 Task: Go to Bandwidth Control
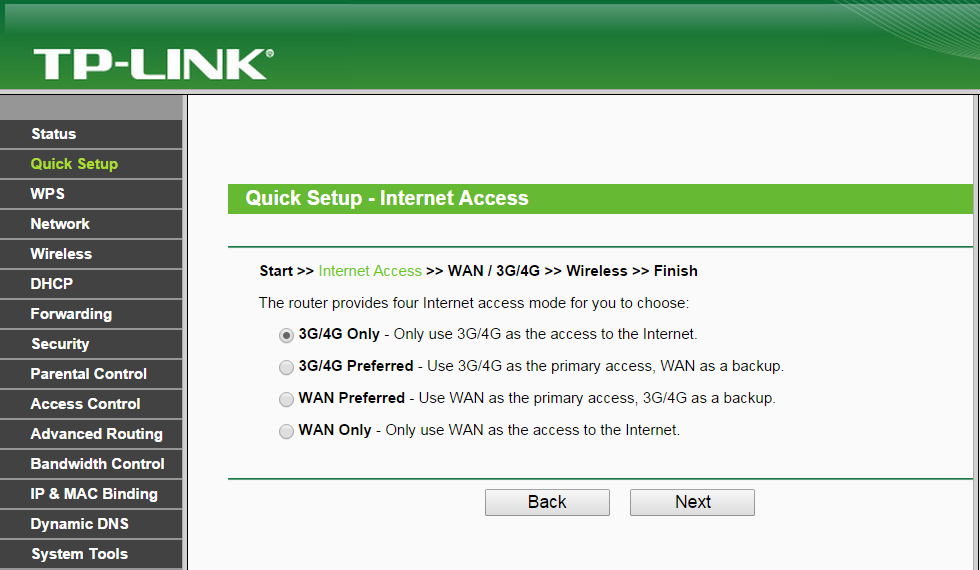tap(97, 464)
